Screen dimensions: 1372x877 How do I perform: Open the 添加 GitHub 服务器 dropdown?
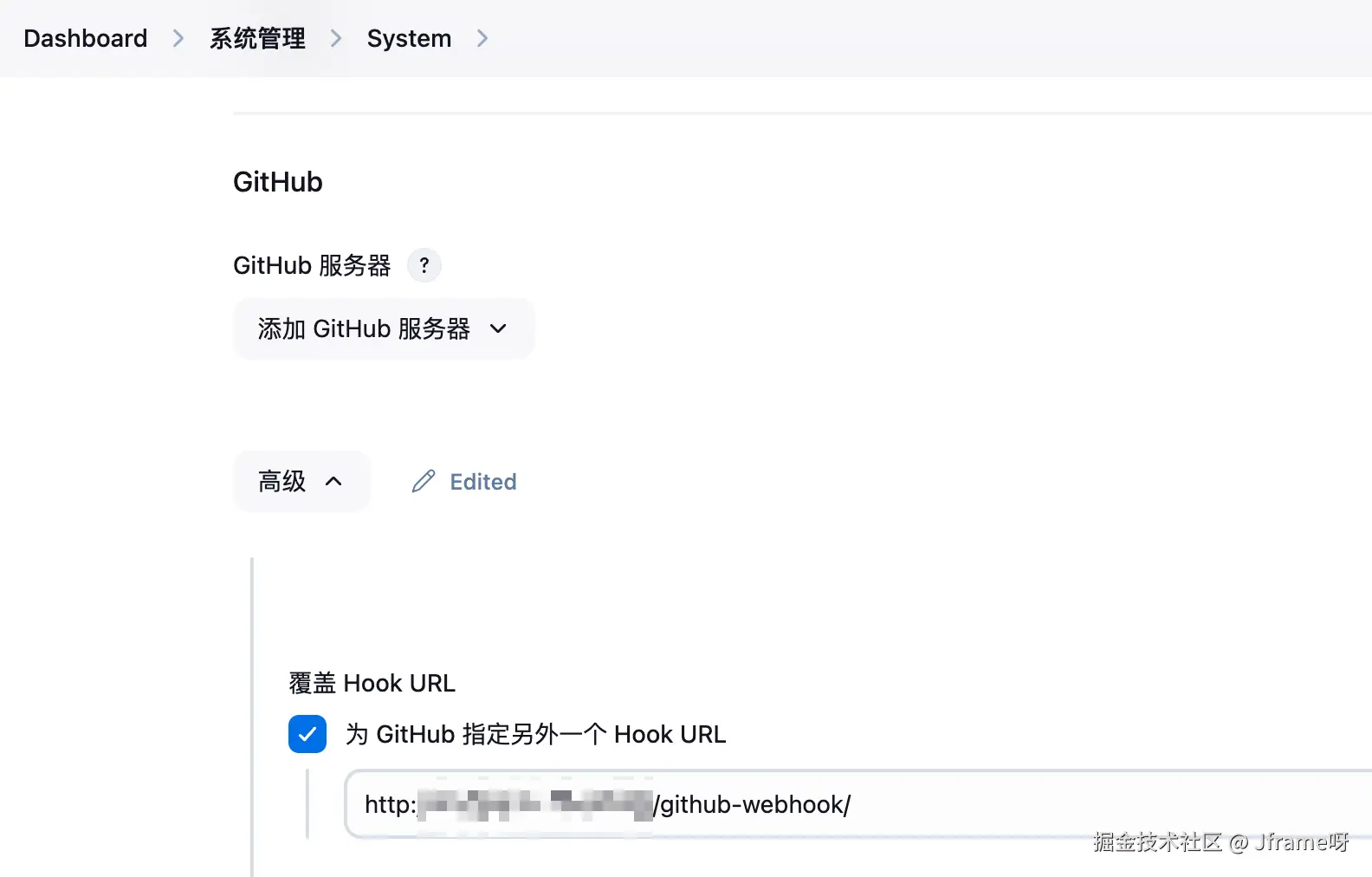click(x=384, y=328)
